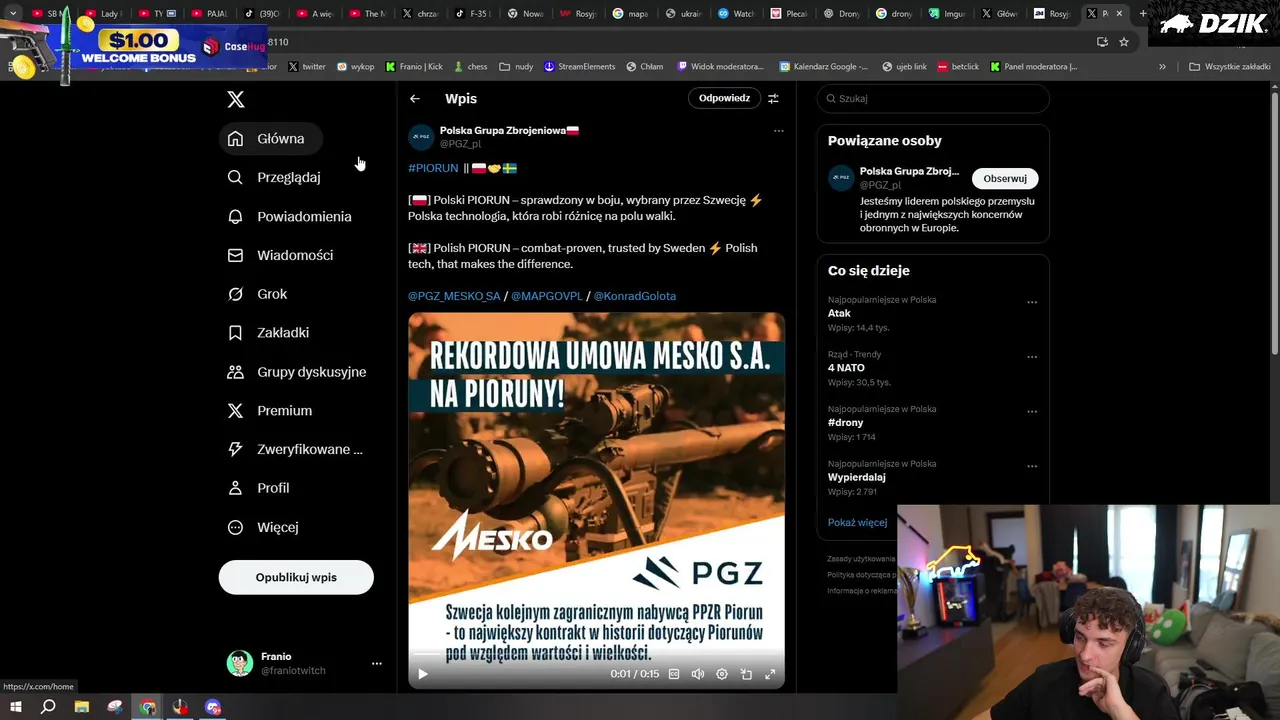Enable picture-in-picture for video
The image size is (1280, 720).
(x=746, y=674)
